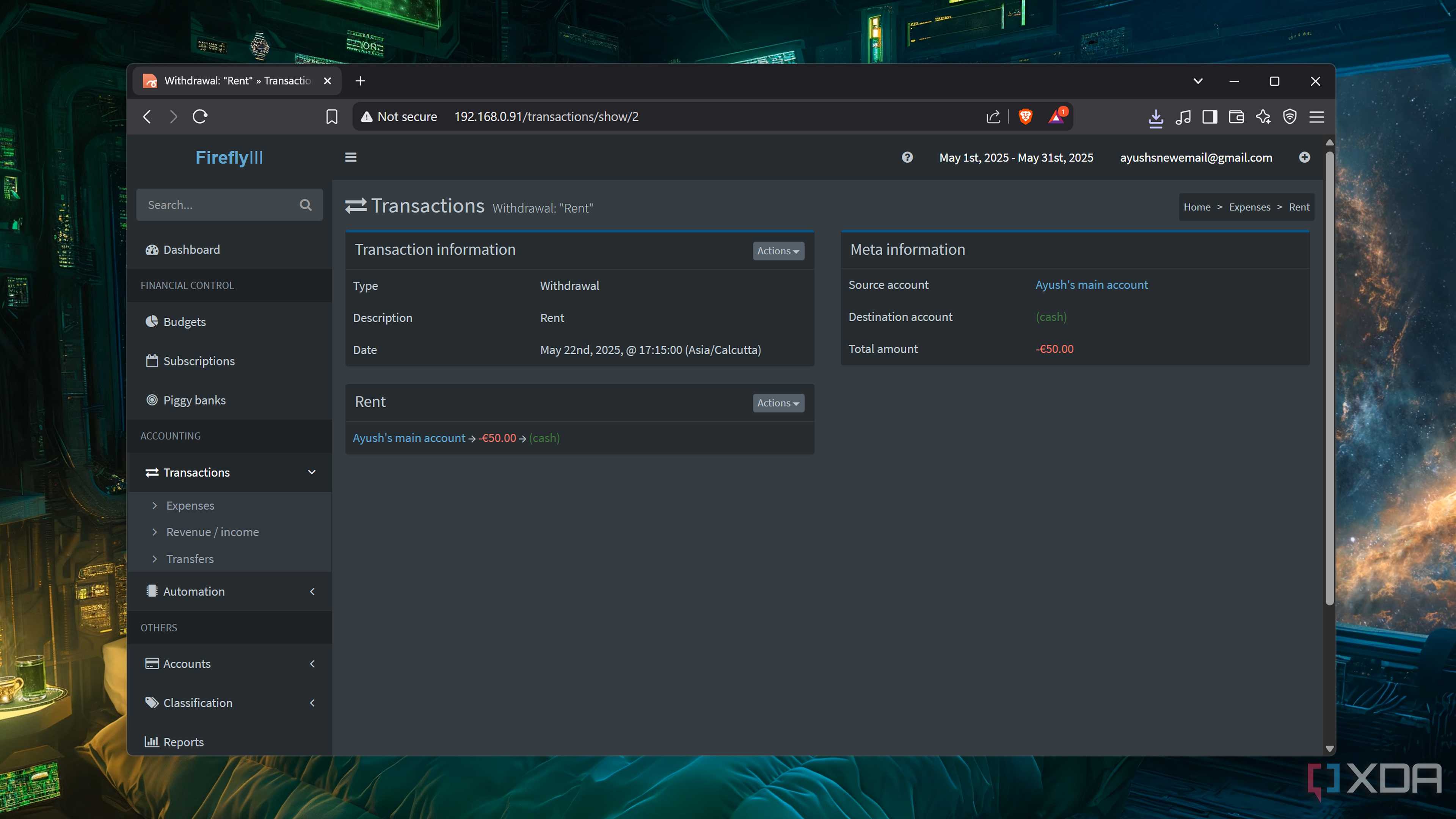1456x819 pixels.
Task: Open the Brave VPN shield icon
Action: pyautogui.click(x=1290, y=116)
